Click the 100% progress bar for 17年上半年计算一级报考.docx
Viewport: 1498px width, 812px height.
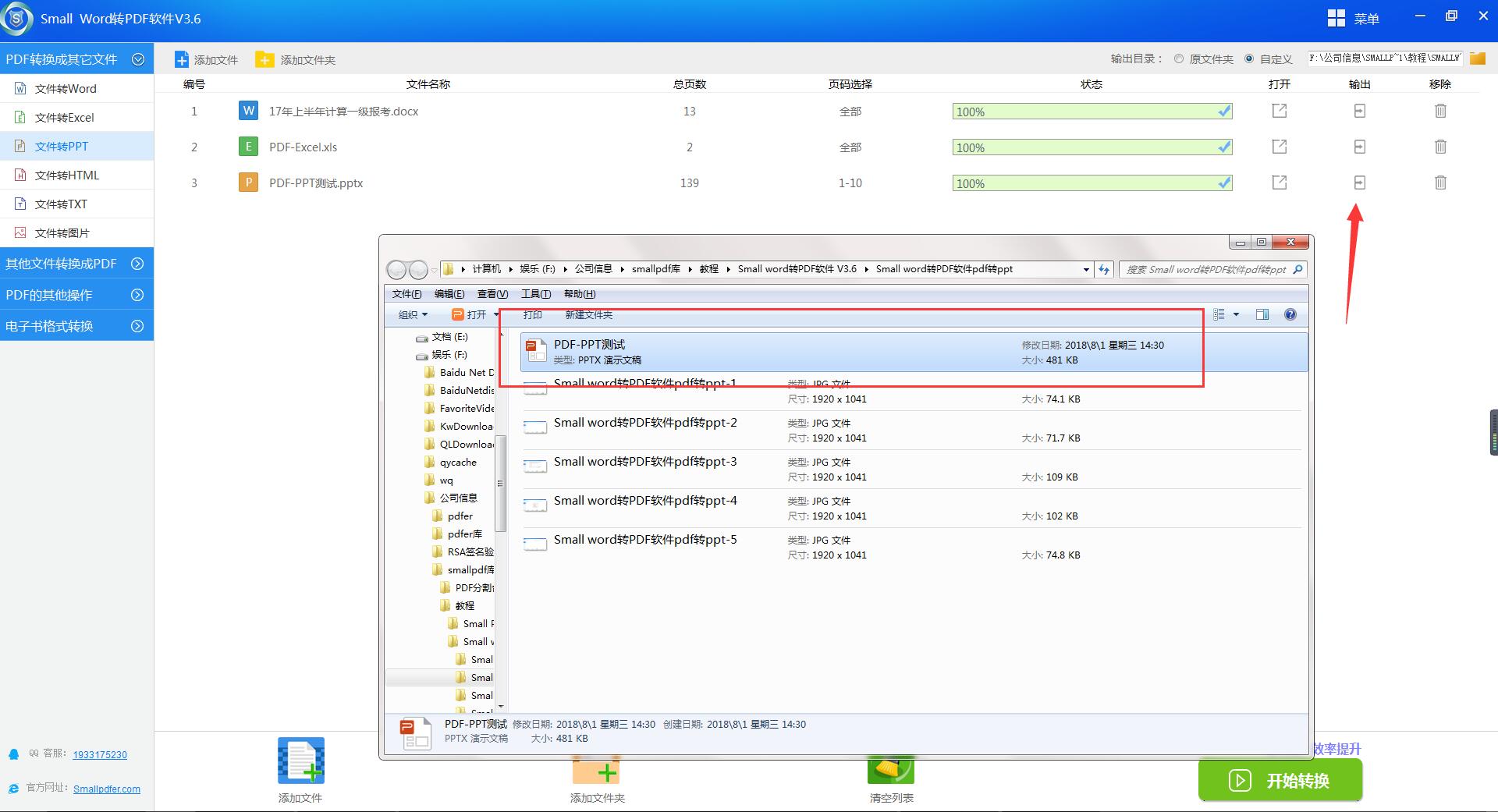pyautogui.click(x=1092, y=112)
